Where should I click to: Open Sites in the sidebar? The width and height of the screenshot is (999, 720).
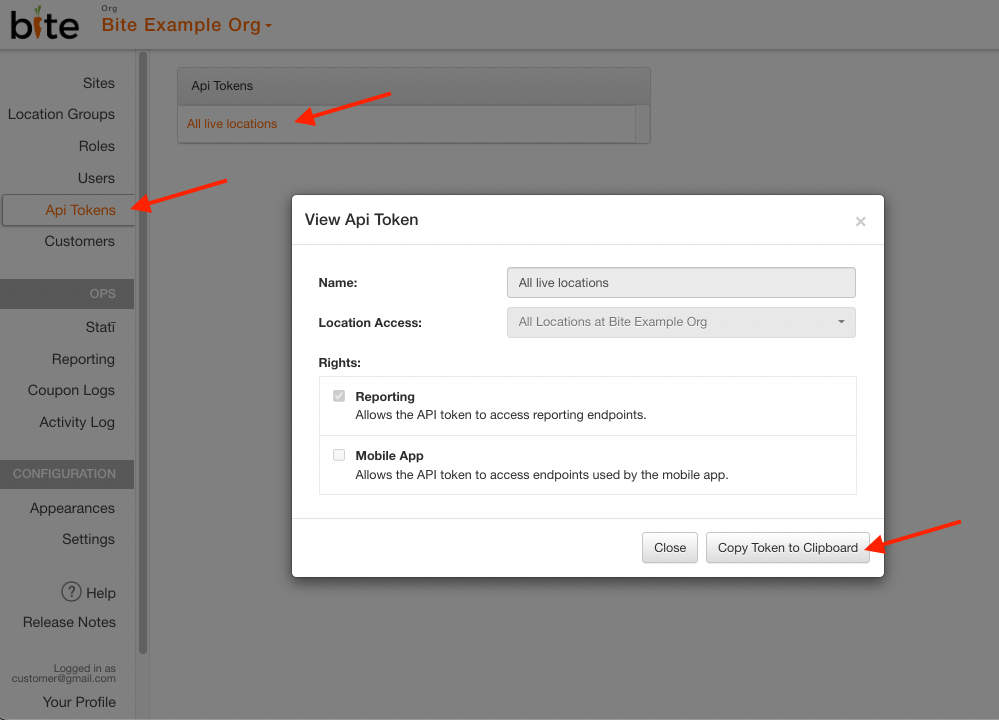click(99, 83)
